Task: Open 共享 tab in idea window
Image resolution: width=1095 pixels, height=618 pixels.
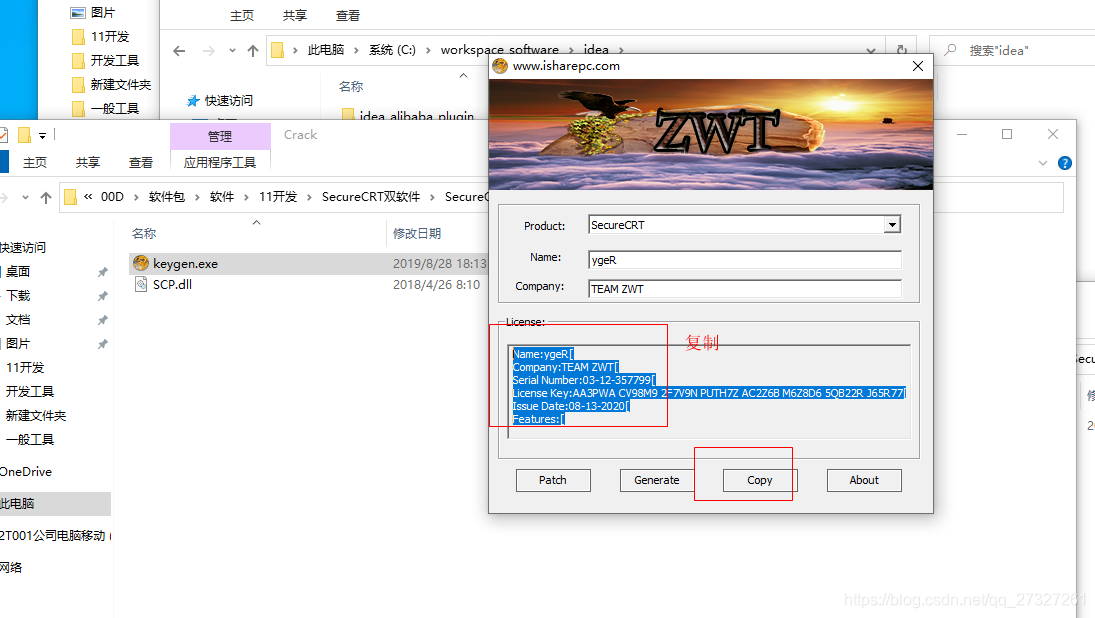Action: coord(295,15)
